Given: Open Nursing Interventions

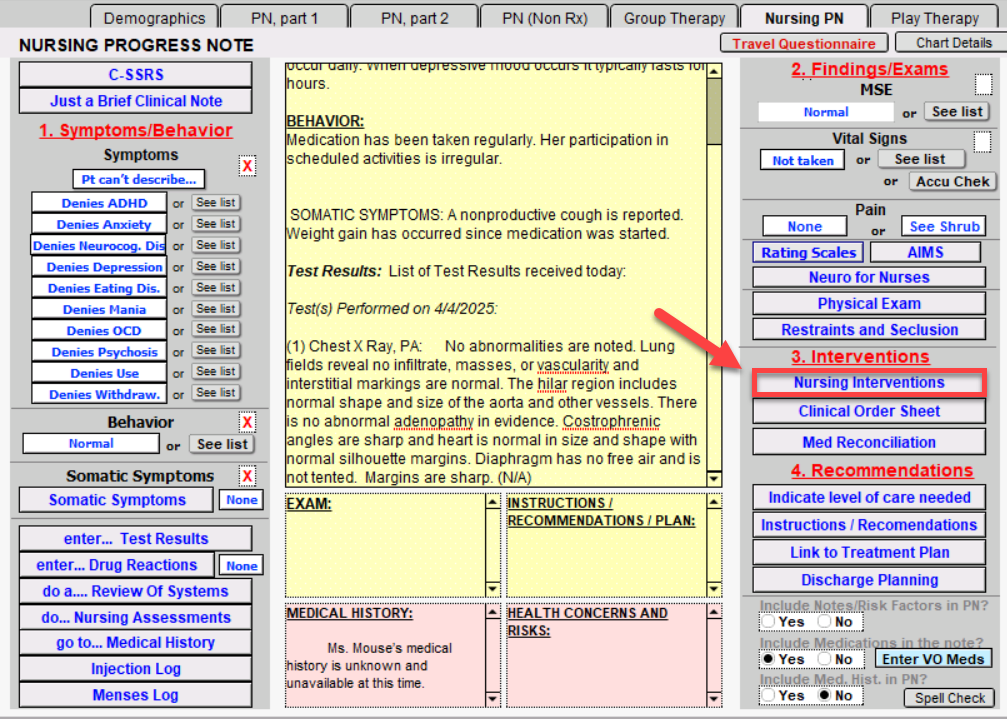Looking at the screenshot, I should pos(868,383).
